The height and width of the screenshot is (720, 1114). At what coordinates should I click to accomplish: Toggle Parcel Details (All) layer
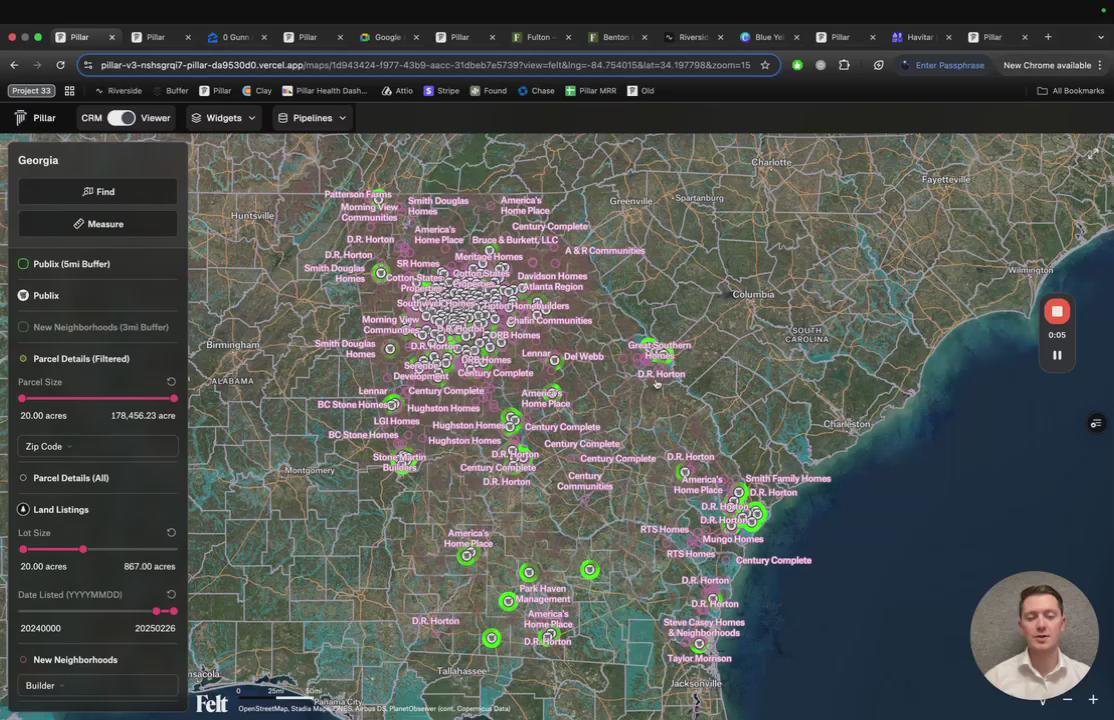point(23,478)
